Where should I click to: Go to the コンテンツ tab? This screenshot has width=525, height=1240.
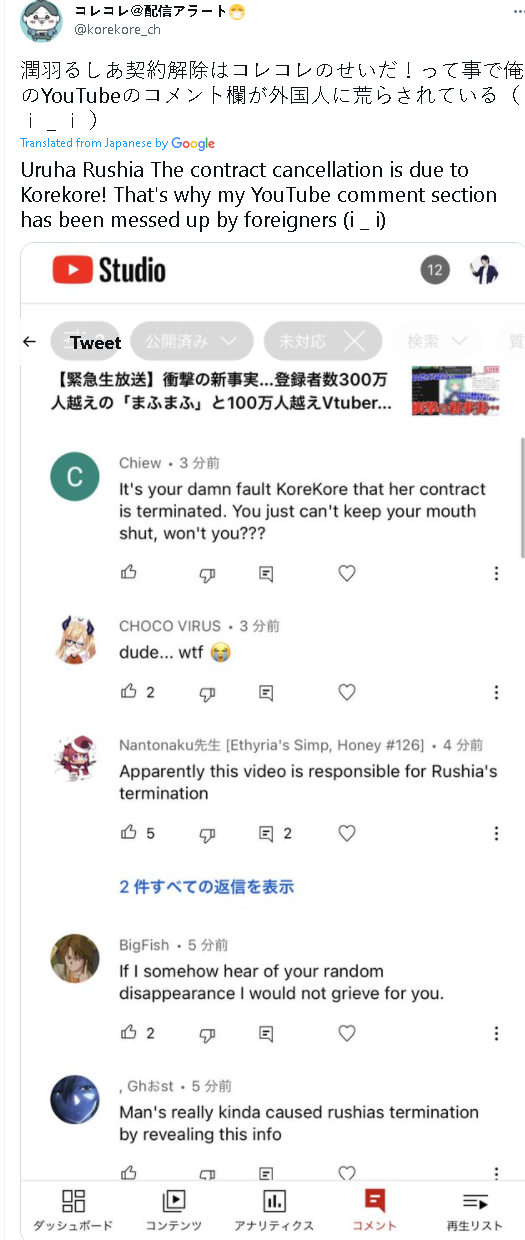(x=173, y=1210)
